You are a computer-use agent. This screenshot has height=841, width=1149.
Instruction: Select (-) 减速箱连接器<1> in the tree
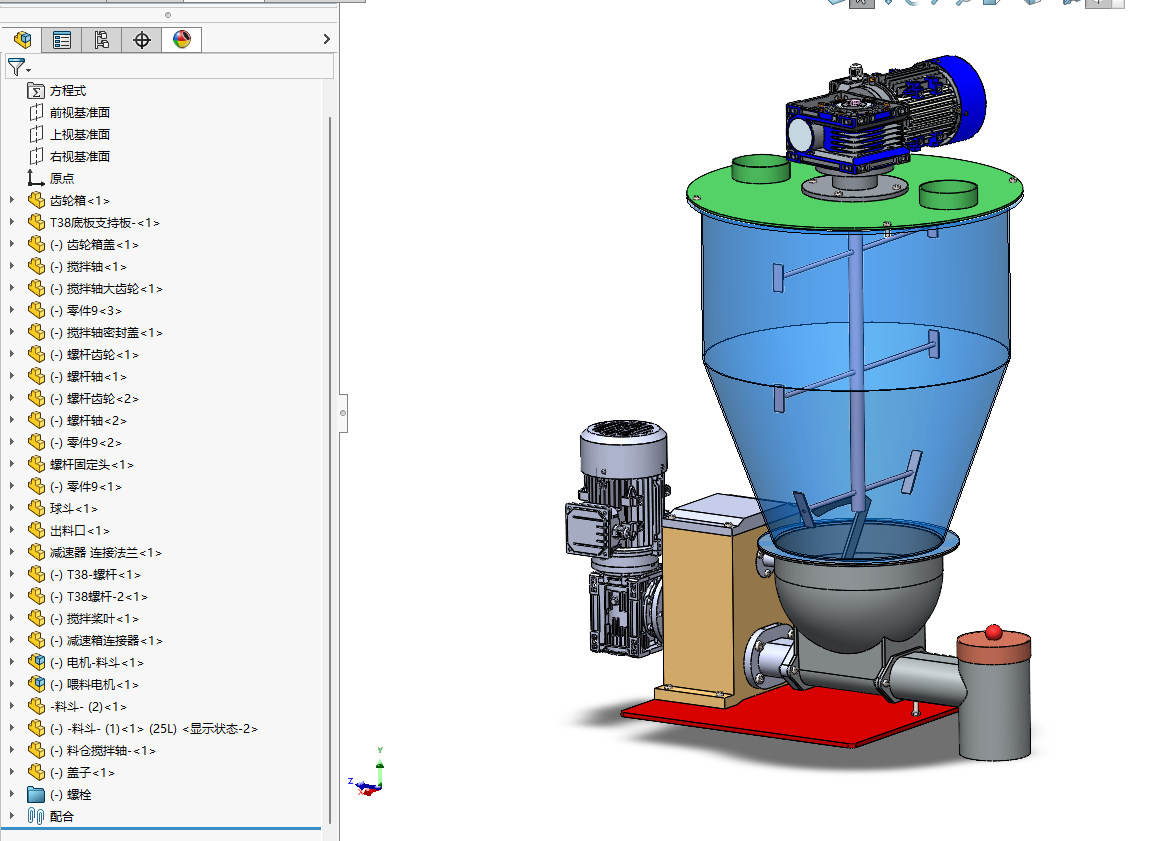(106, 640)
